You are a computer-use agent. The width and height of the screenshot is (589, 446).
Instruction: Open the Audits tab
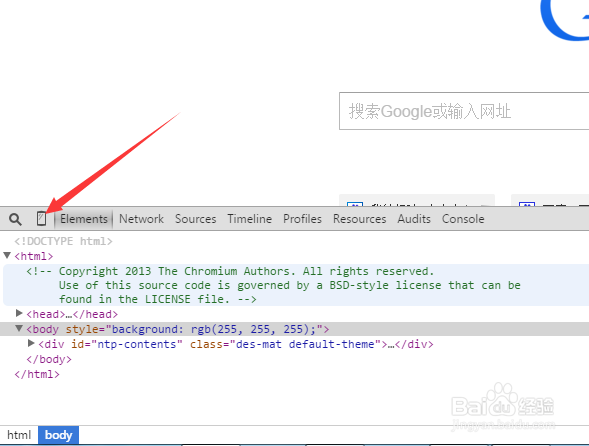414,219
